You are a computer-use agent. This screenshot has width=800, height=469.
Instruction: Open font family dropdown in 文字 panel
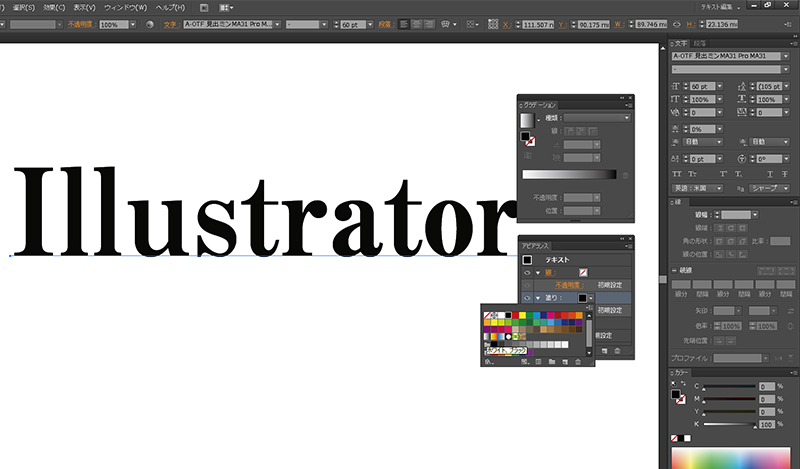(x=786, y=56)
